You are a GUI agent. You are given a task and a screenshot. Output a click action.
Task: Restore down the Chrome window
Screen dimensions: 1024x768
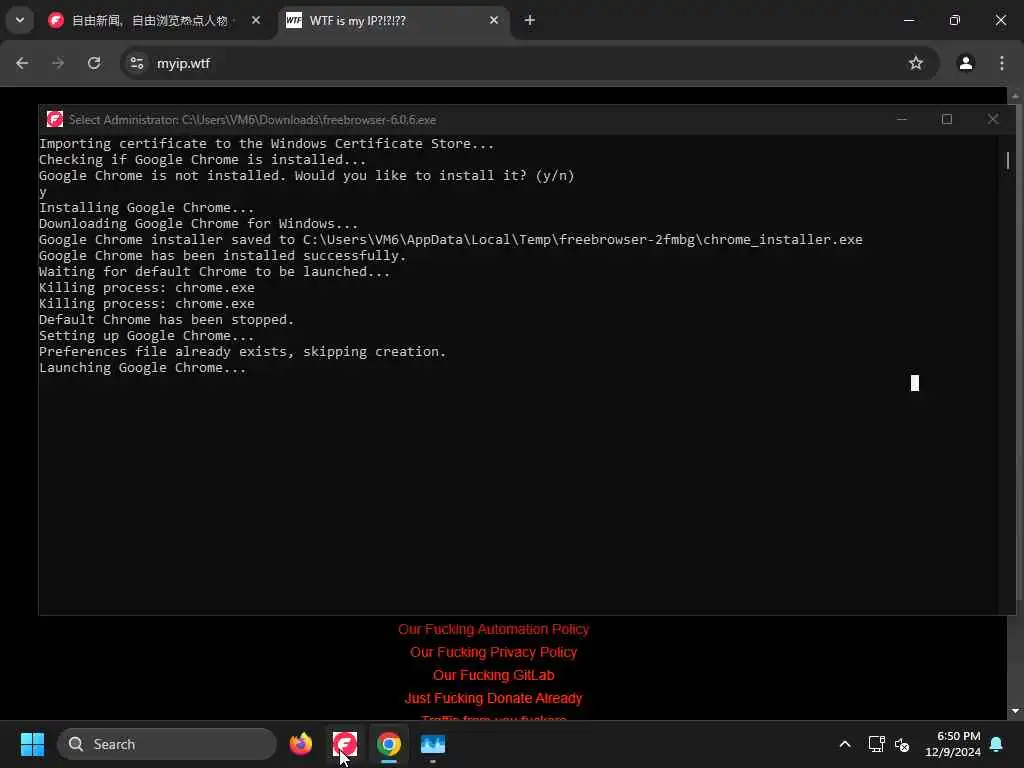pos(955,20)
